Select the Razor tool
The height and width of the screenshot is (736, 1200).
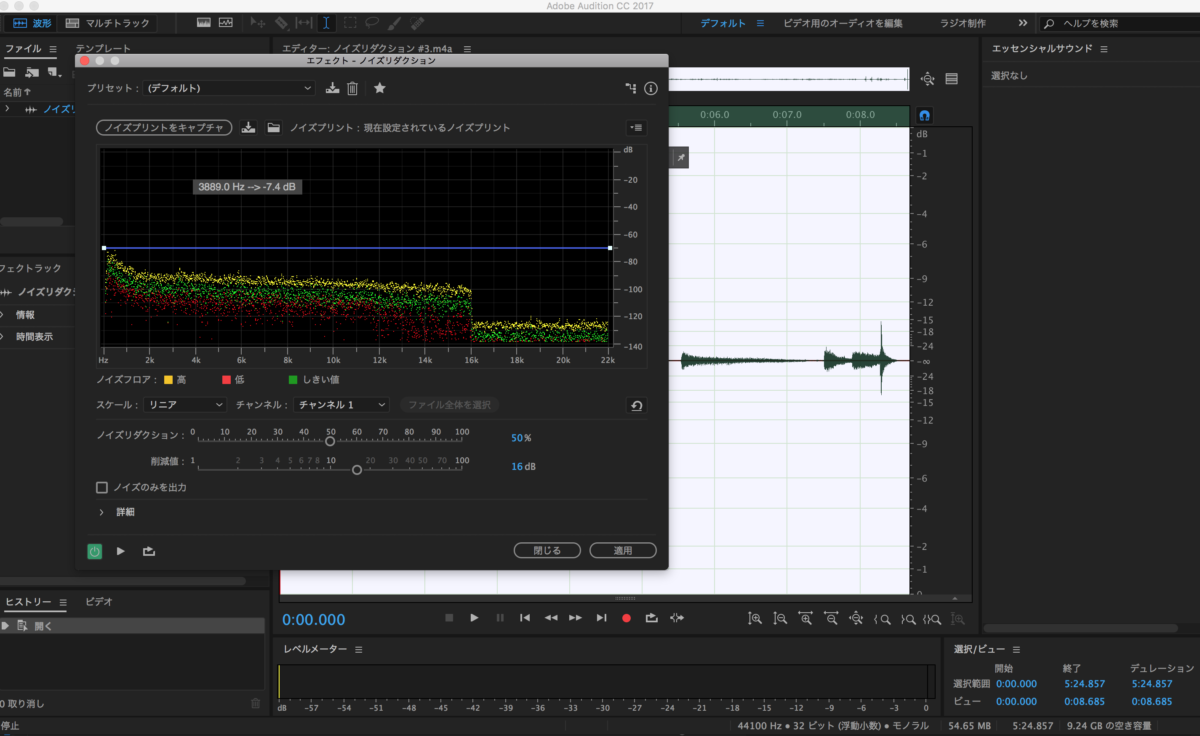(281, 23)
